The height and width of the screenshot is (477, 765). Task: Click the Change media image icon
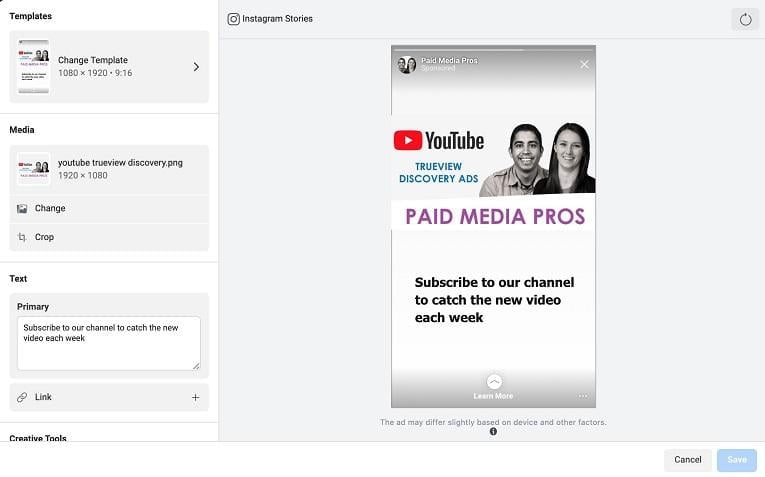click(x=22, y=209)
